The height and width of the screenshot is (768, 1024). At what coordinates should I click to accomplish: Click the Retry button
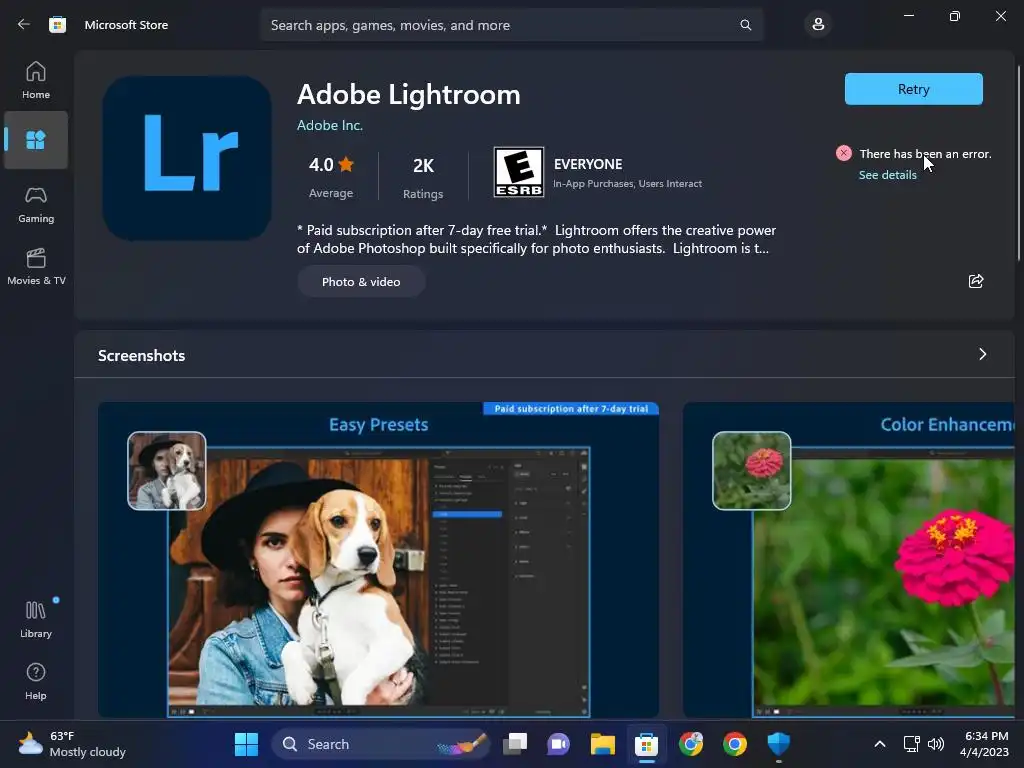tap(913, 89)
